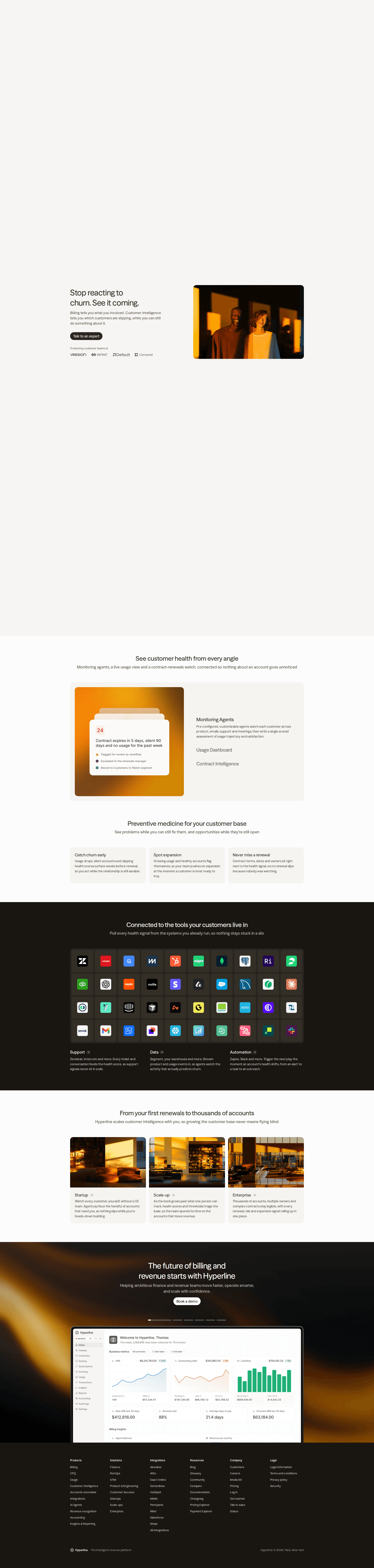Open the HubSpot integration icon
The width and height of the screenshot is (374, 1568).
click(x=175, y=961)
